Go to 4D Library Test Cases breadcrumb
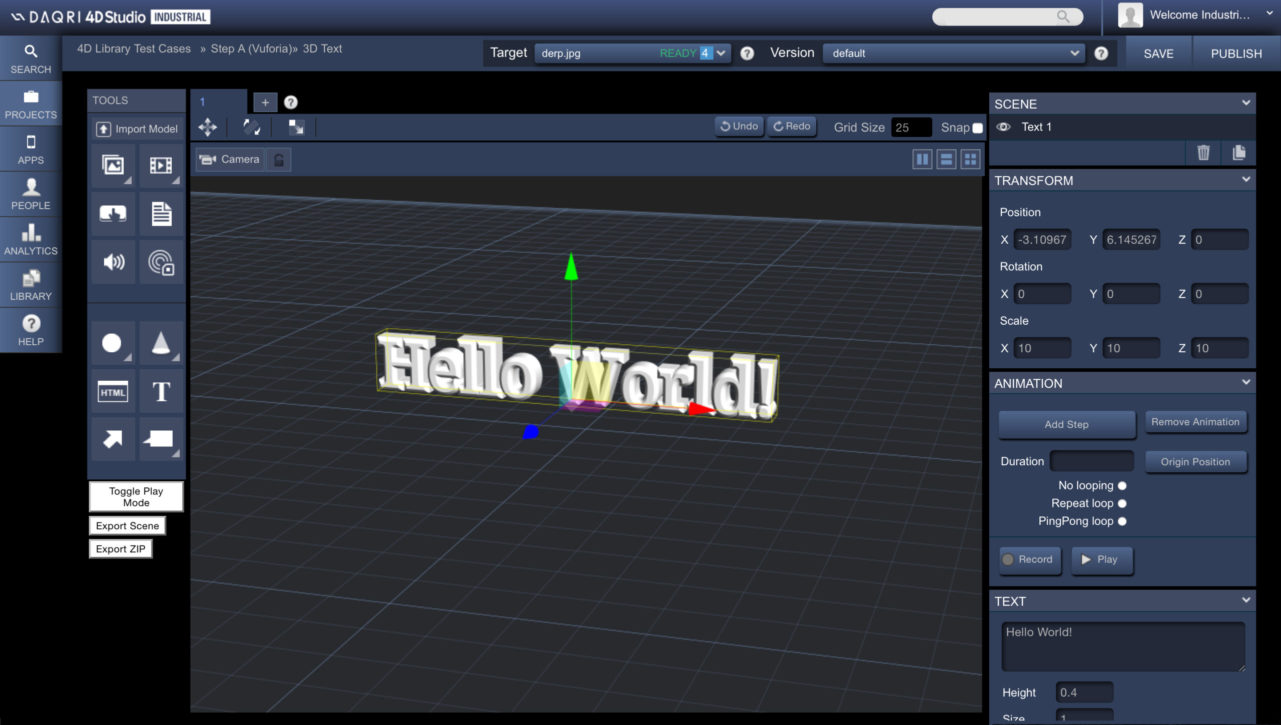This screenshot has height=725, width=1281. click(x=134, y=48)
